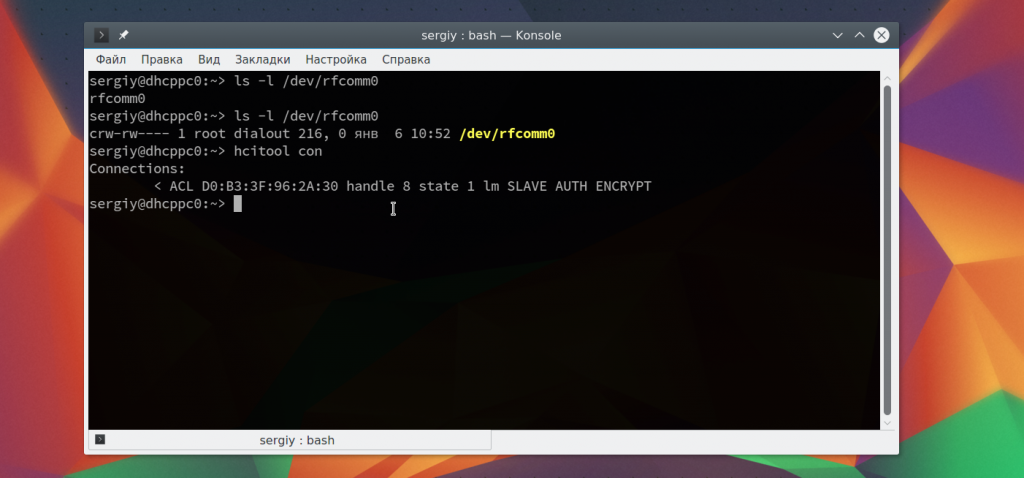The image size is (1024, 478).
Task: Maximize the Konsole window
Action: click(859, 35)
